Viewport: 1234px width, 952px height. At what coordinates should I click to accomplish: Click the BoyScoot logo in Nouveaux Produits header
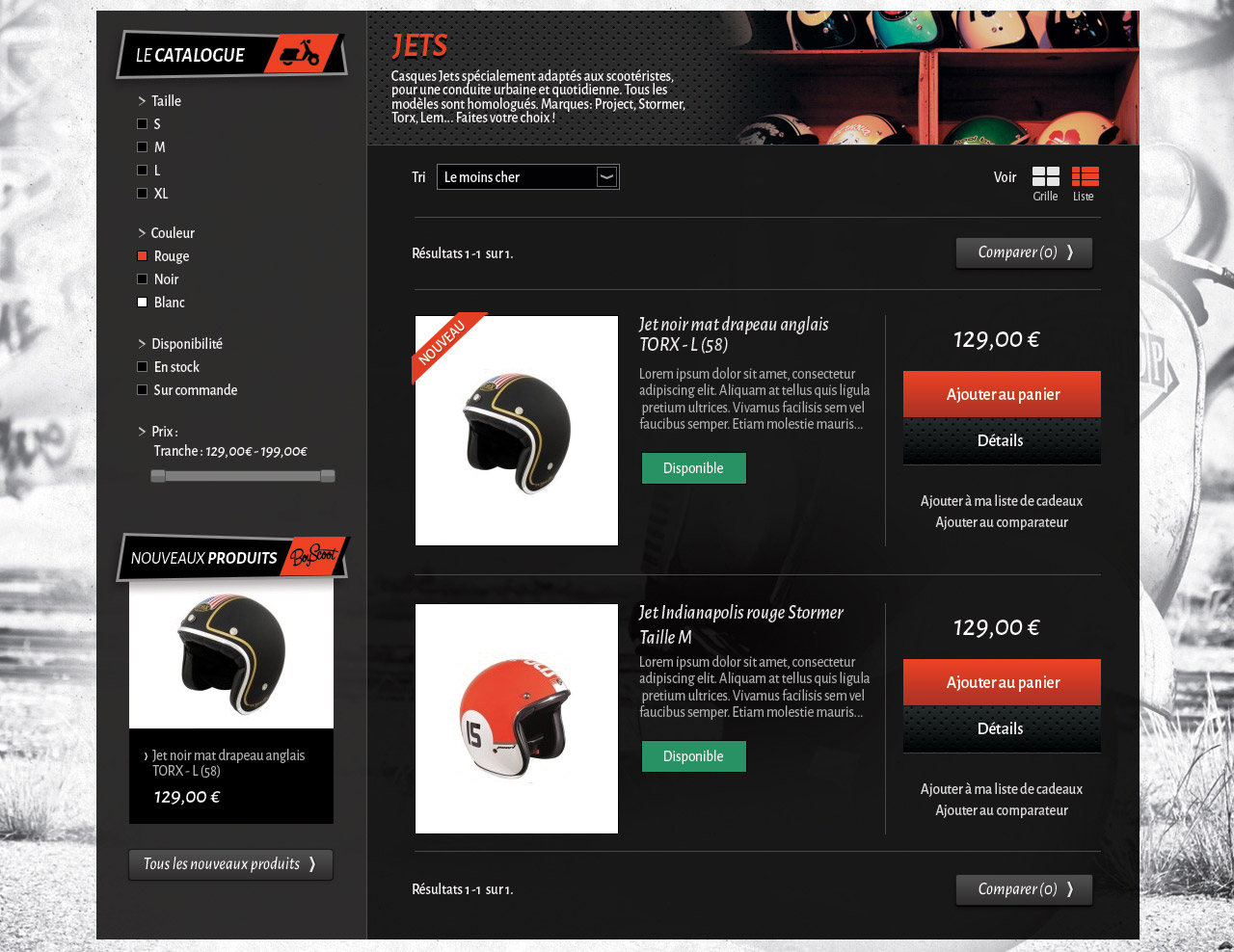[314, 556]
